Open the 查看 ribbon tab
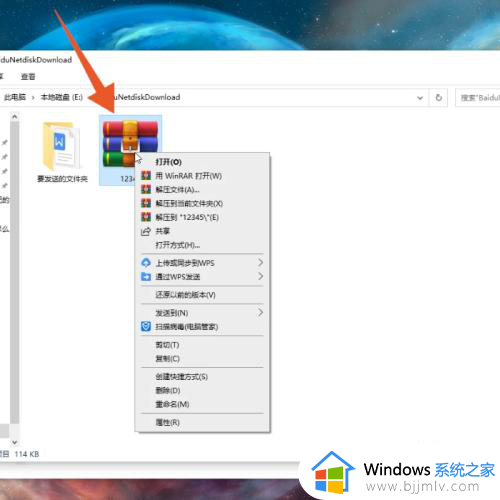The height and width of the screenshot is (500, 500). (x=28, y=77)
